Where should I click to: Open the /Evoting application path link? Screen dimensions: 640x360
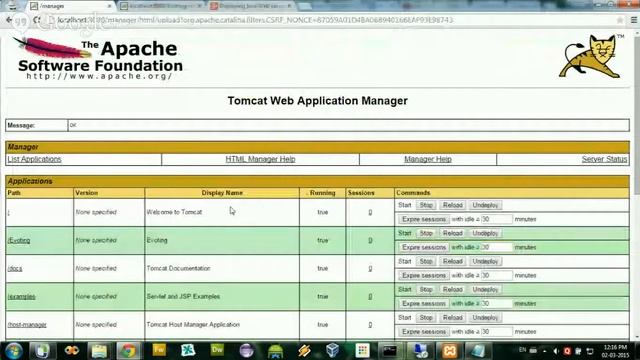[x=19, y=240]
